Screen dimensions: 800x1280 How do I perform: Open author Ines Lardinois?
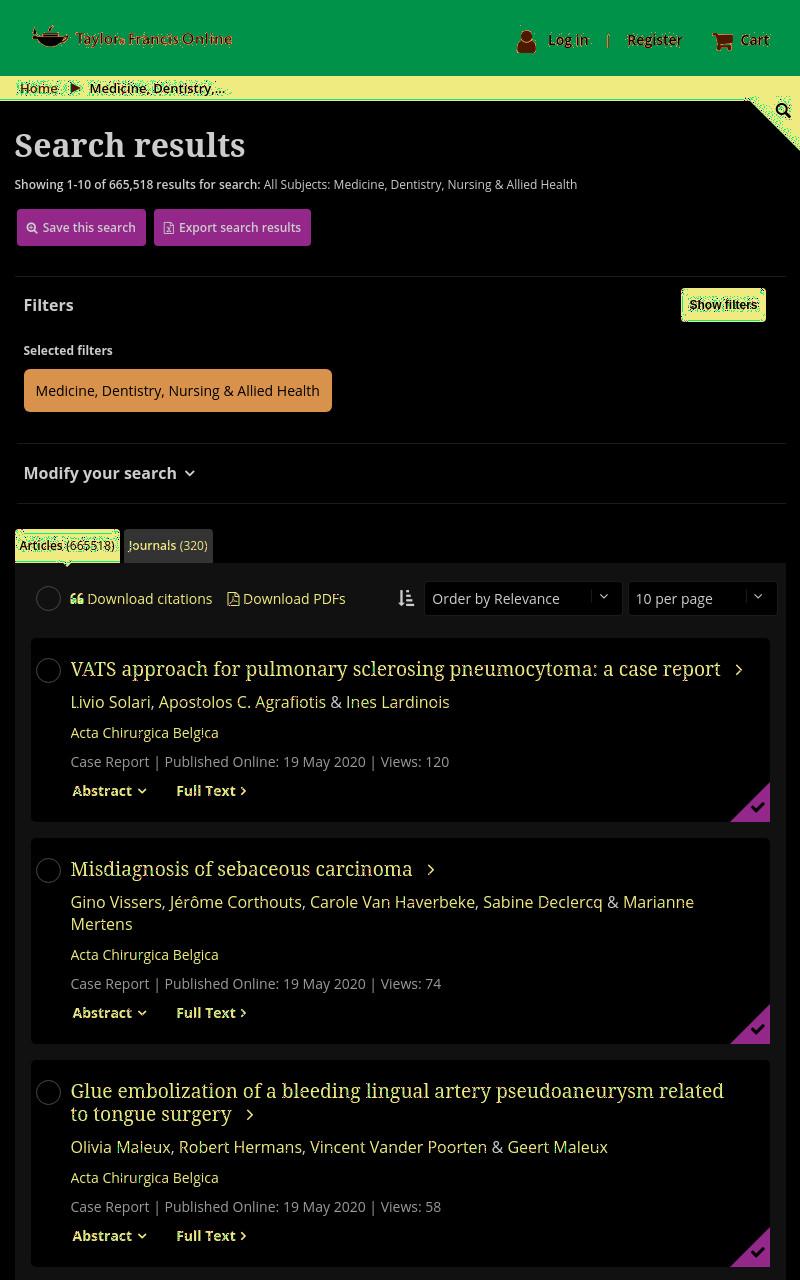pyautogui.click(x=398, y=702)
